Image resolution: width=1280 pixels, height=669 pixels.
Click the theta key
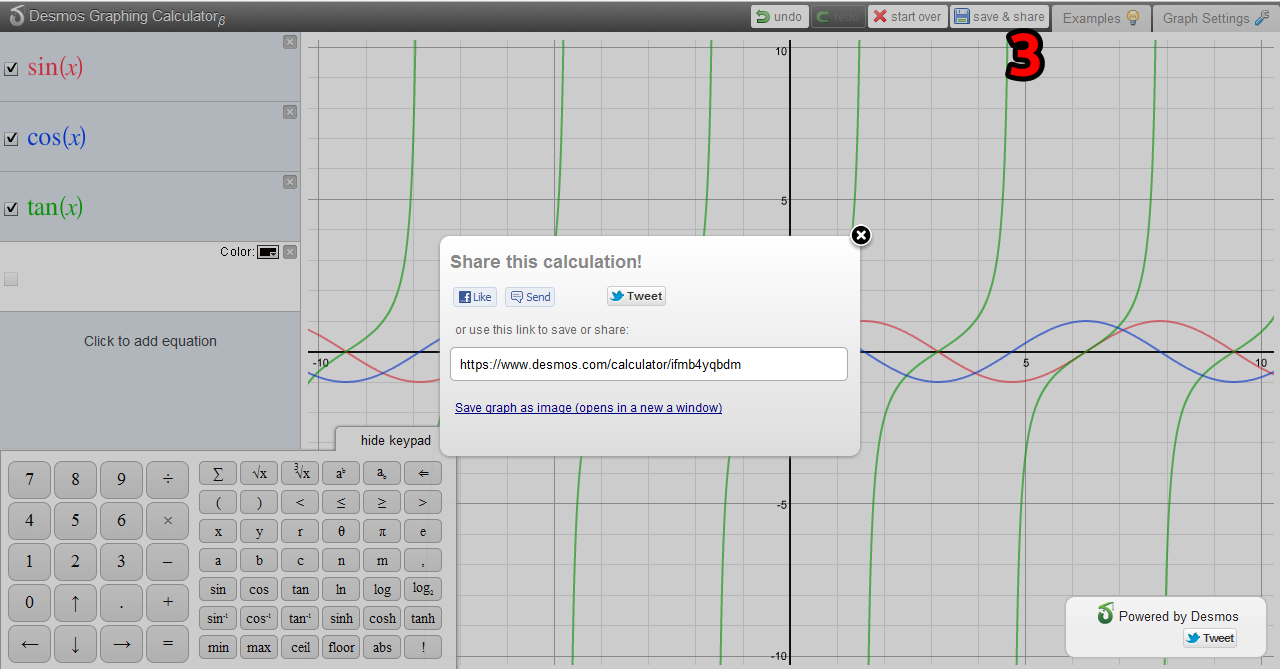341,531
